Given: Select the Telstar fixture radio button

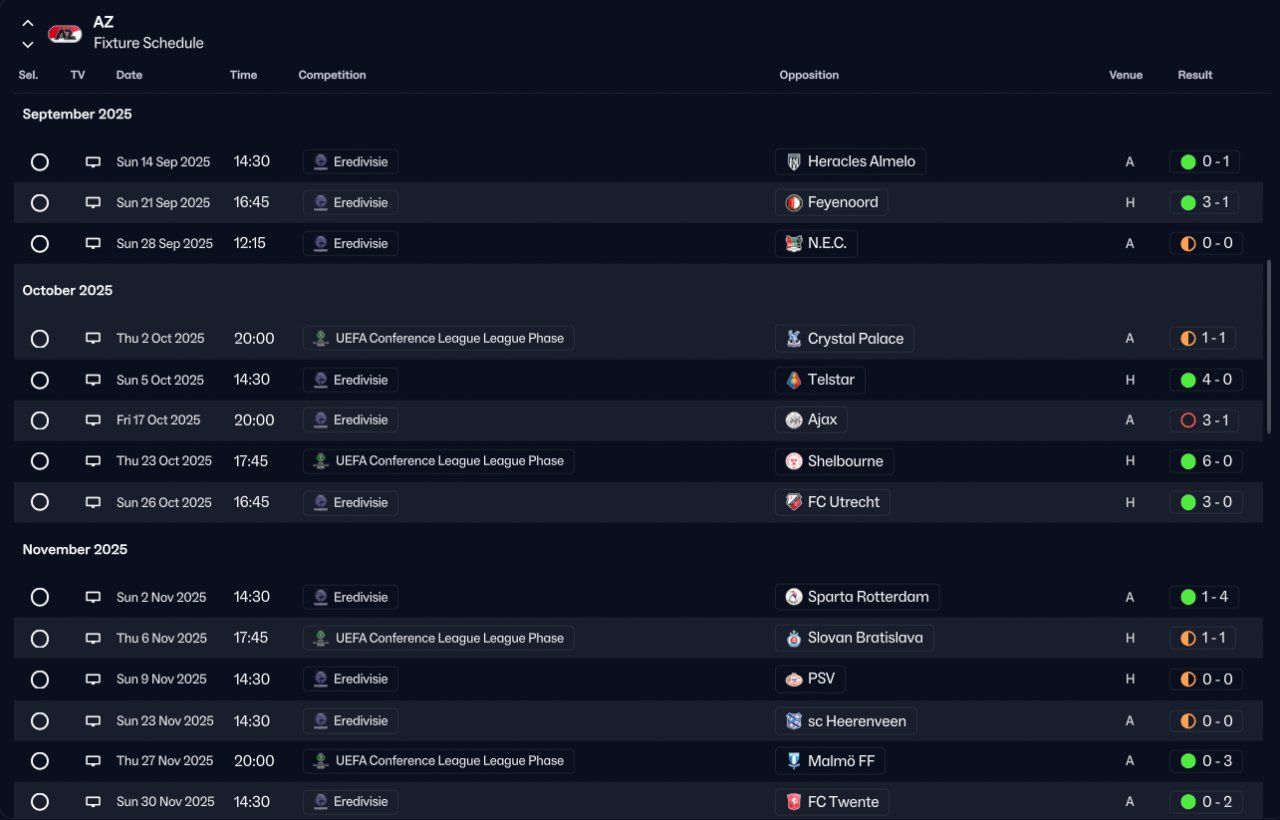Looking at the screenshot, I should pyautogui.click(x=40, y=380).
